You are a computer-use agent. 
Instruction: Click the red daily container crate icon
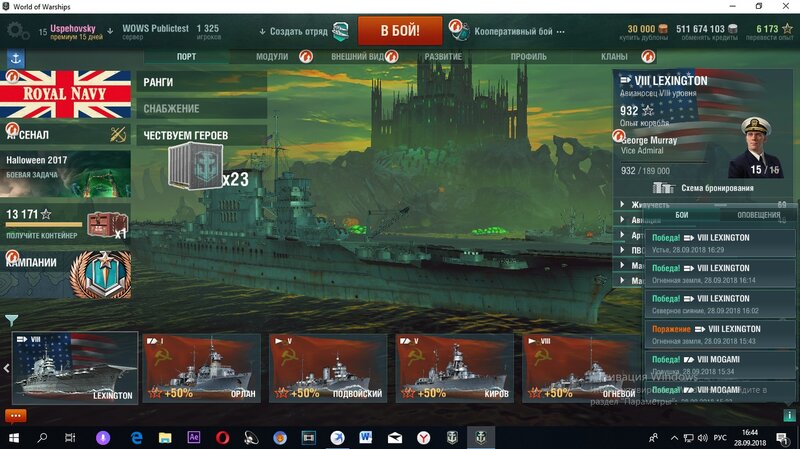tap(107, 224)
